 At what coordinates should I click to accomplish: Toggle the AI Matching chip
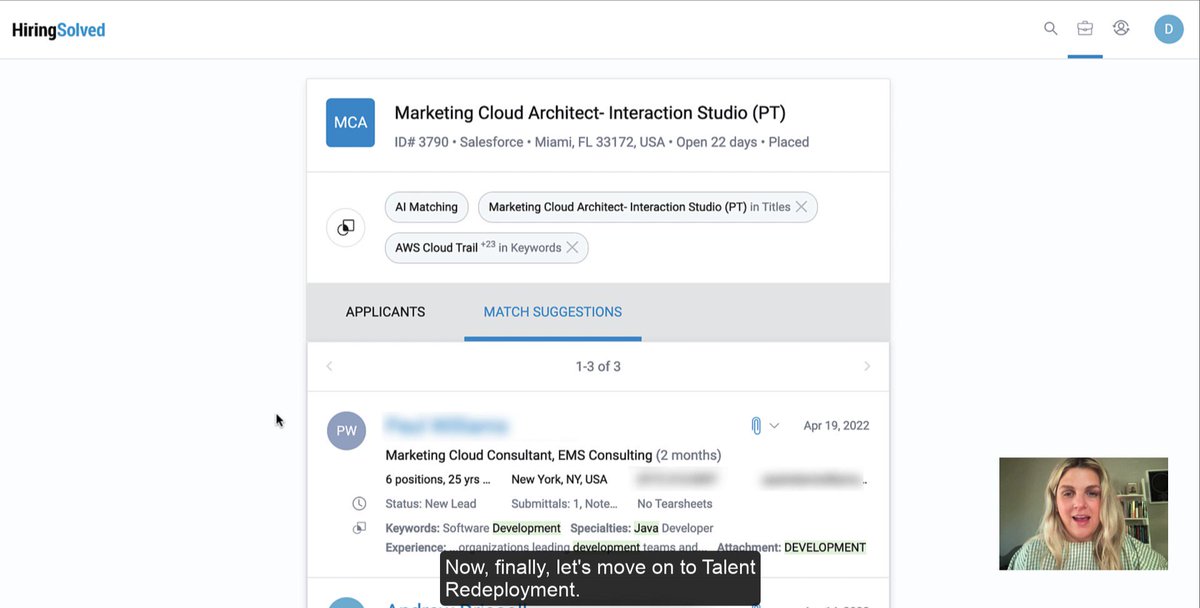click(426, 207)
